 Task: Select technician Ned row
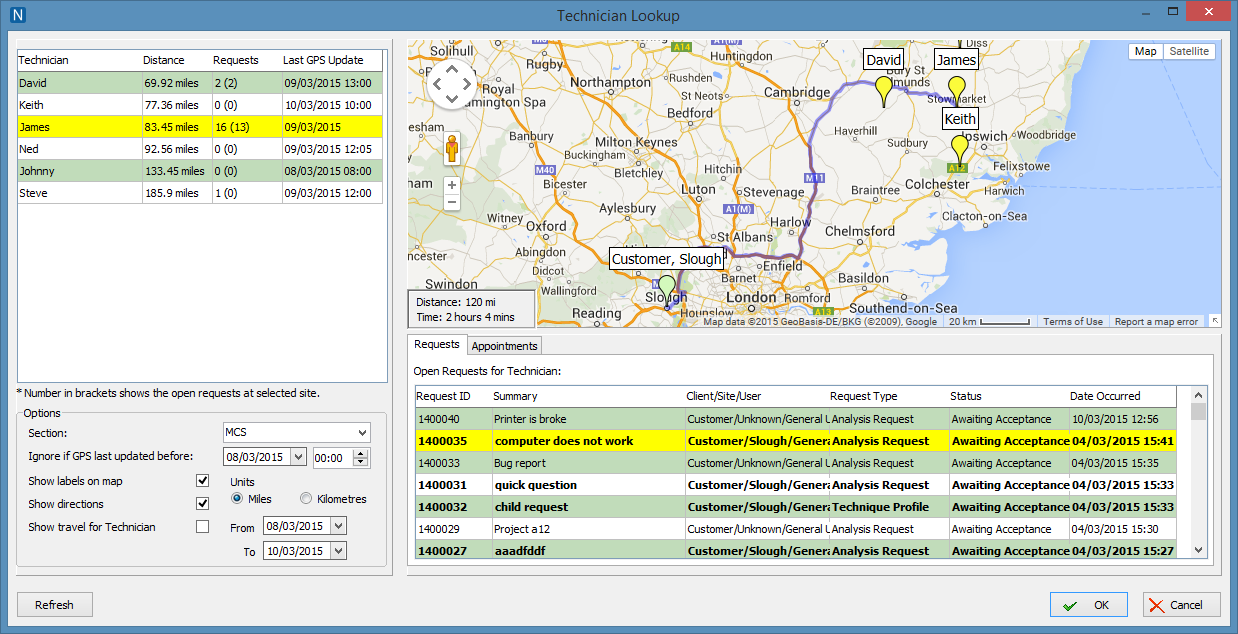(200, 149)
